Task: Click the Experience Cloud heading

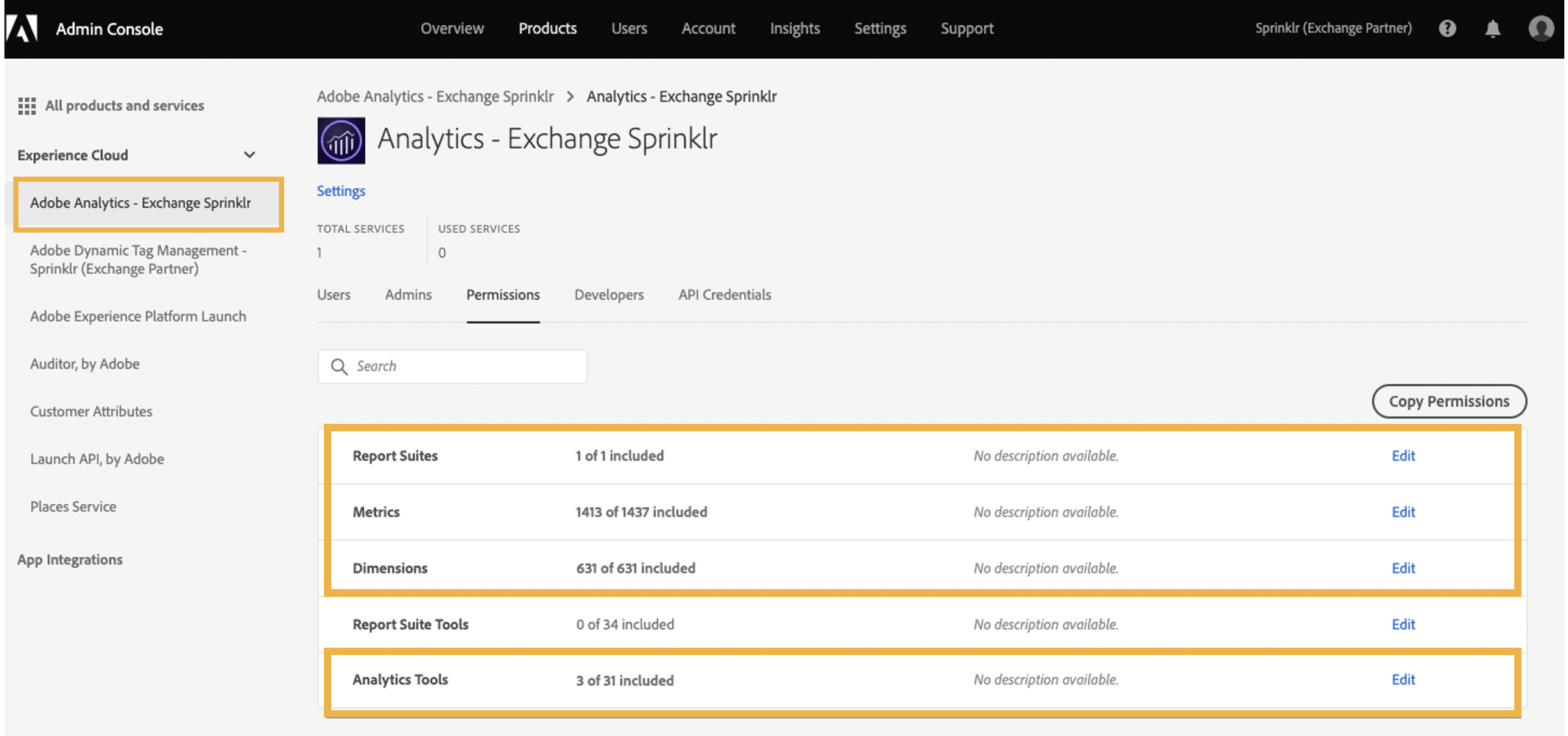Action: point(73,155)
